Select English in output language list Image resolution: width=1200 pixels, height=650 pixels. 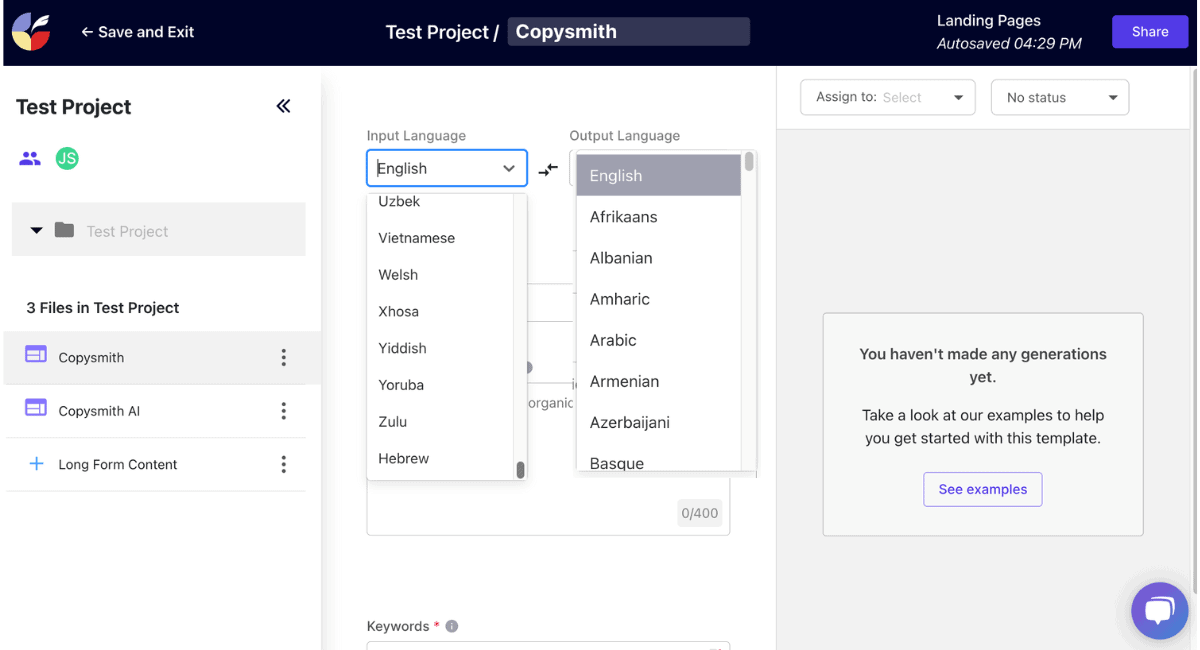[659, 175]
